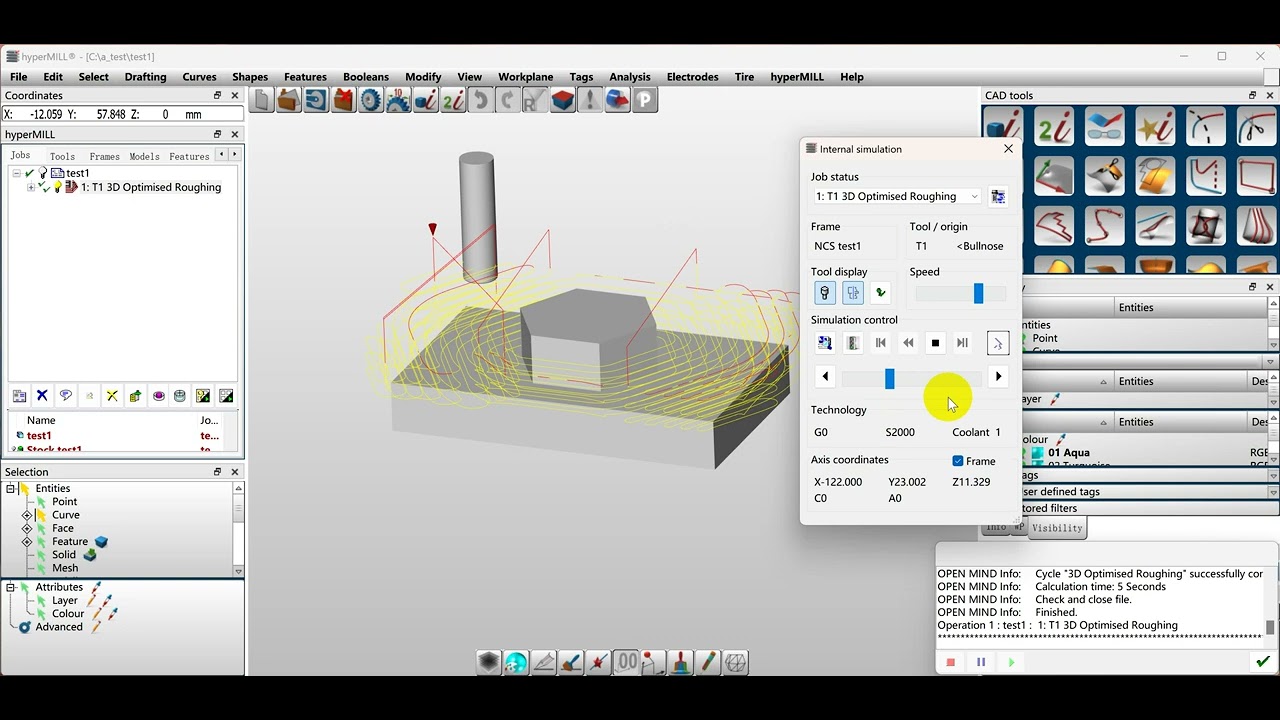Collapse the test1 tree node
Image resolution: width=1280 pixels, height=720 pixels.
[16, 173]
